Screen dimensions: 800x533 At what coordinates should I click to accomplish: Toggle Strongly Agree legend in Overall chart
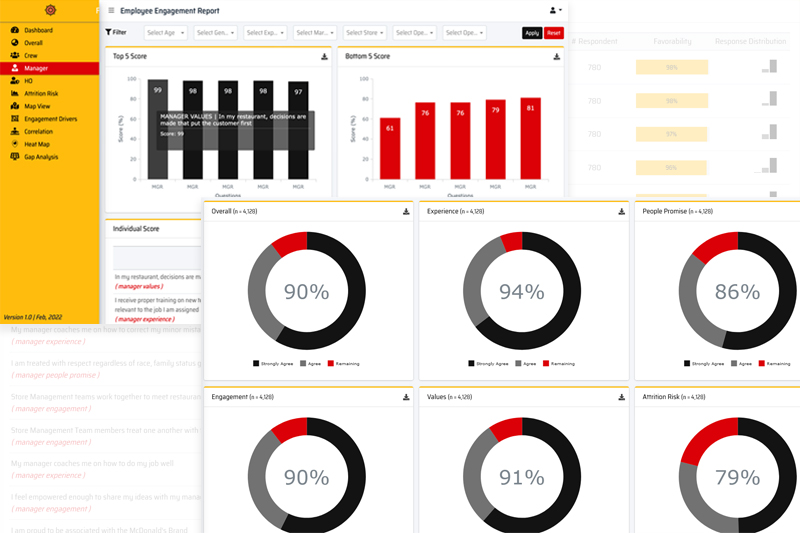273,364
